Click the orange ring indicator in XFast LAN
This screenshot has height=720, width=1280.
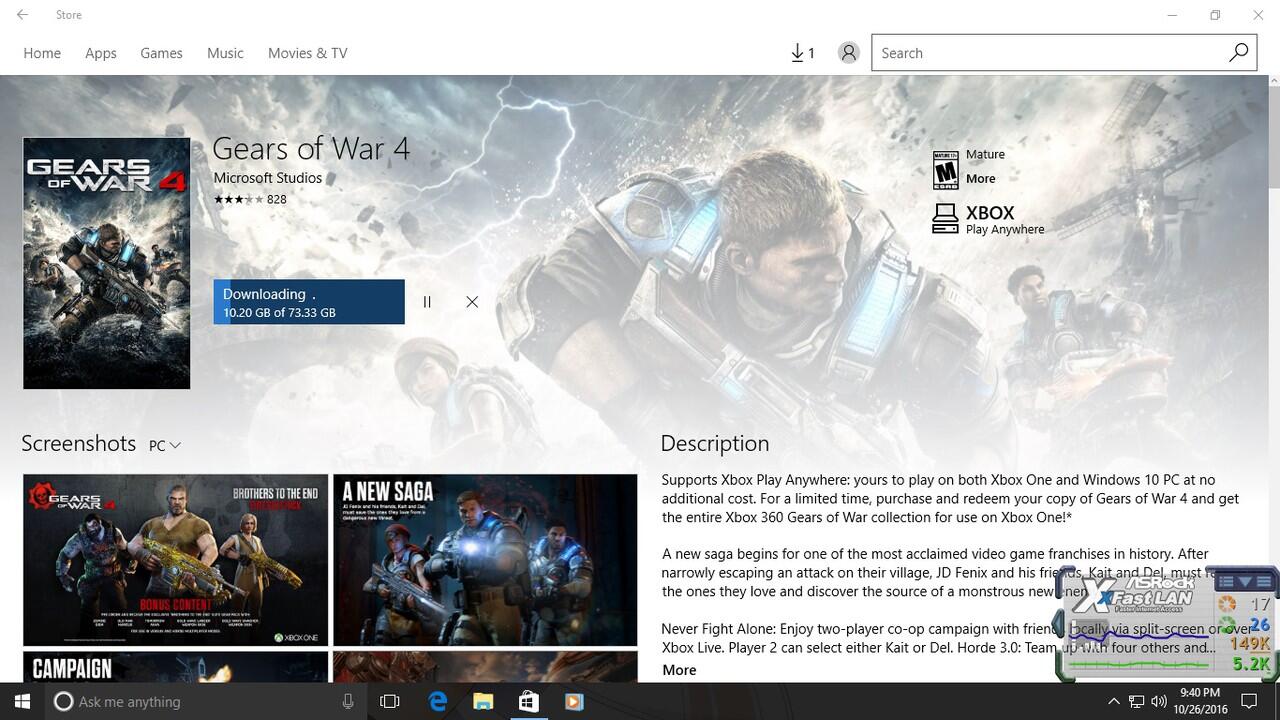pos(1227,604)
